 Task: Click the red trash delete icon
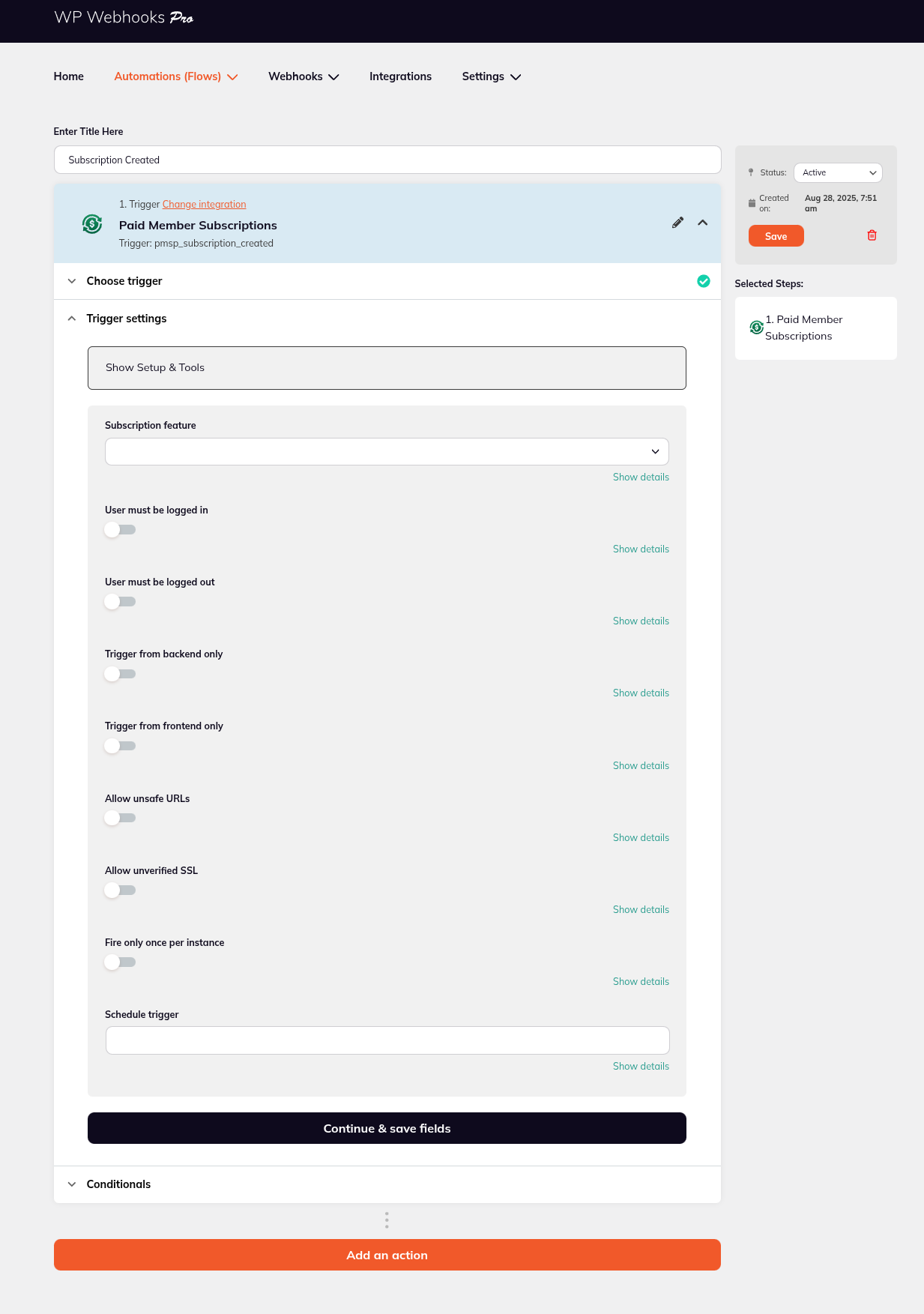point(872,235)
